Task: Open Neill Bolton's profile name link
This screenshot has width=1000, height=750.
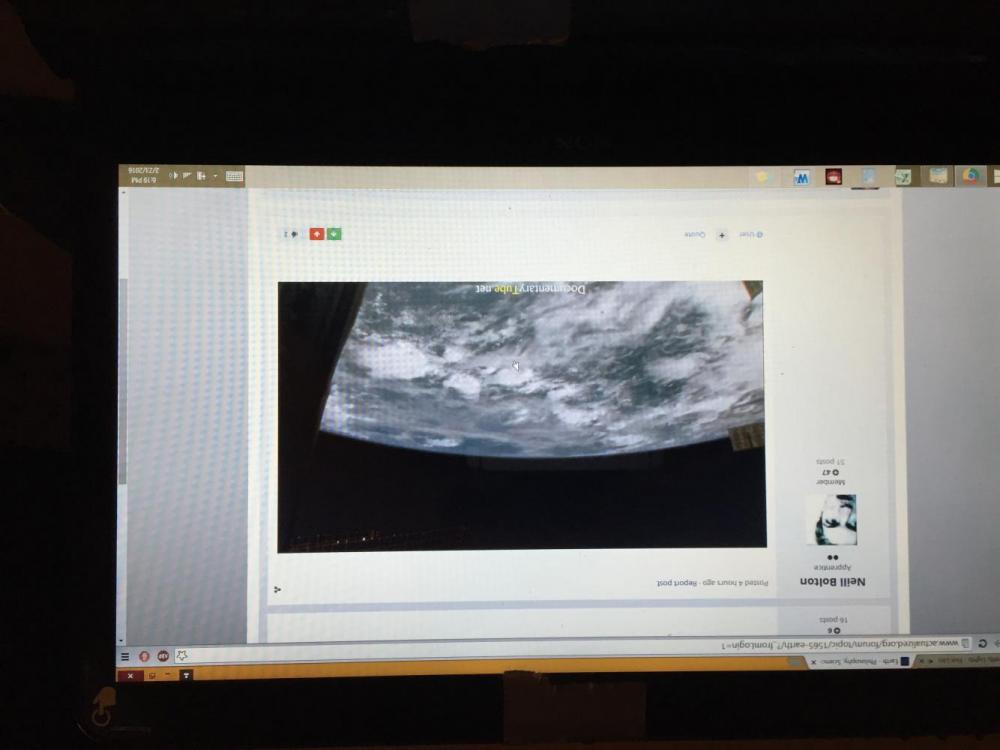Action: click(833, 582)
